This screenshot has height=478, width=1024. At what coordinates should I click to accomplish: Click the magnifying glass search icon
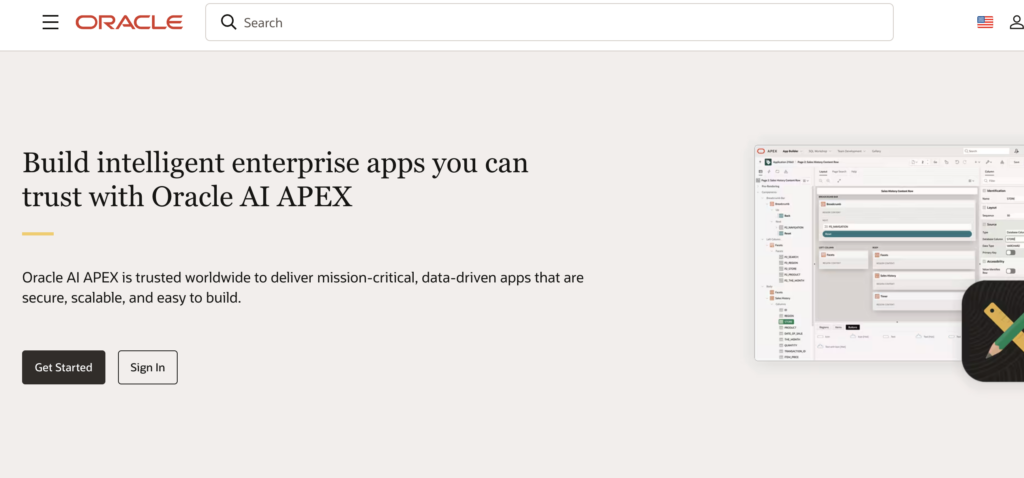pyautogui.click(x=229, y=22)
